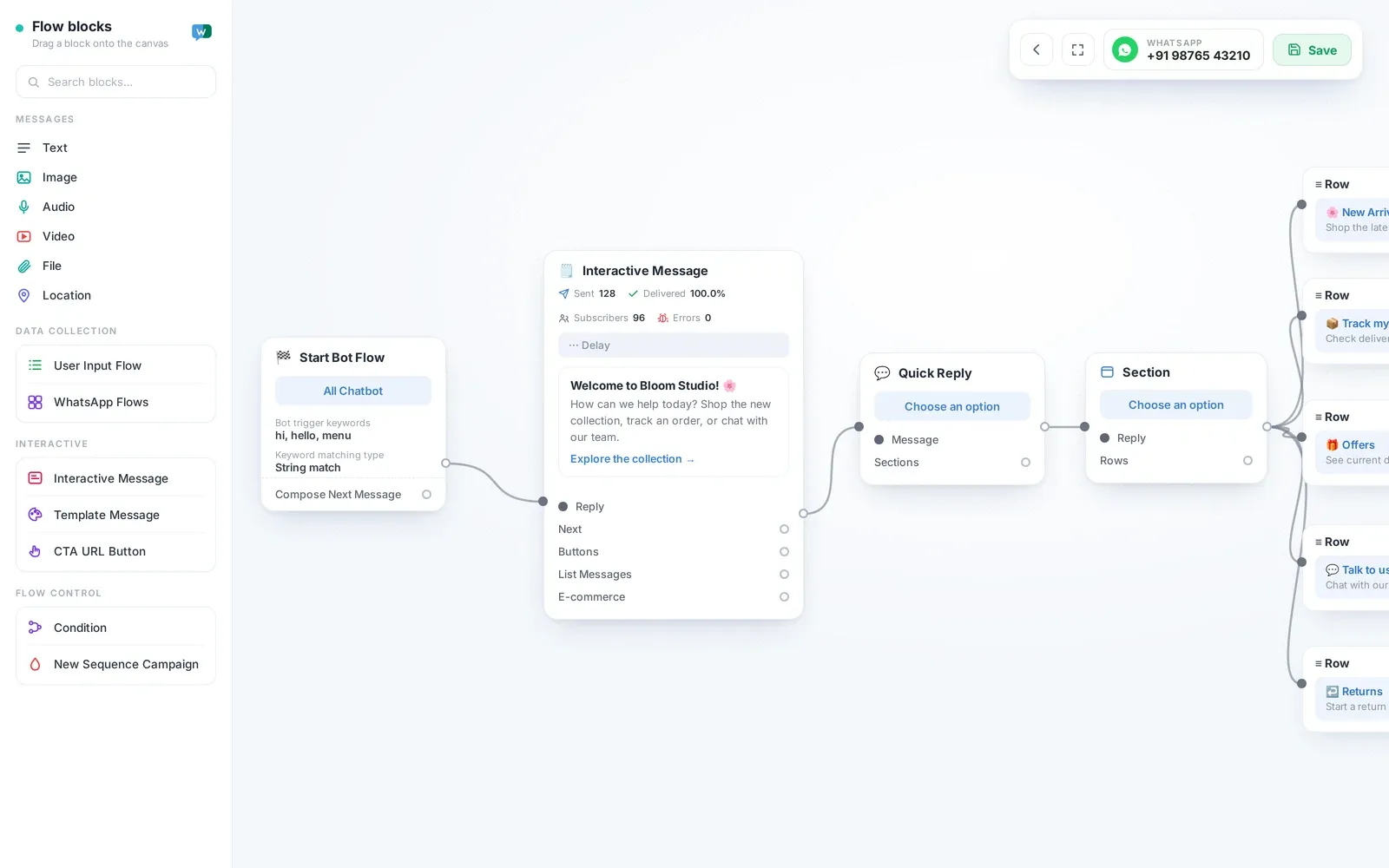Click the green WhatsApp logo icon
This screenshot has width=1389, height=868.
(1125, 49)
